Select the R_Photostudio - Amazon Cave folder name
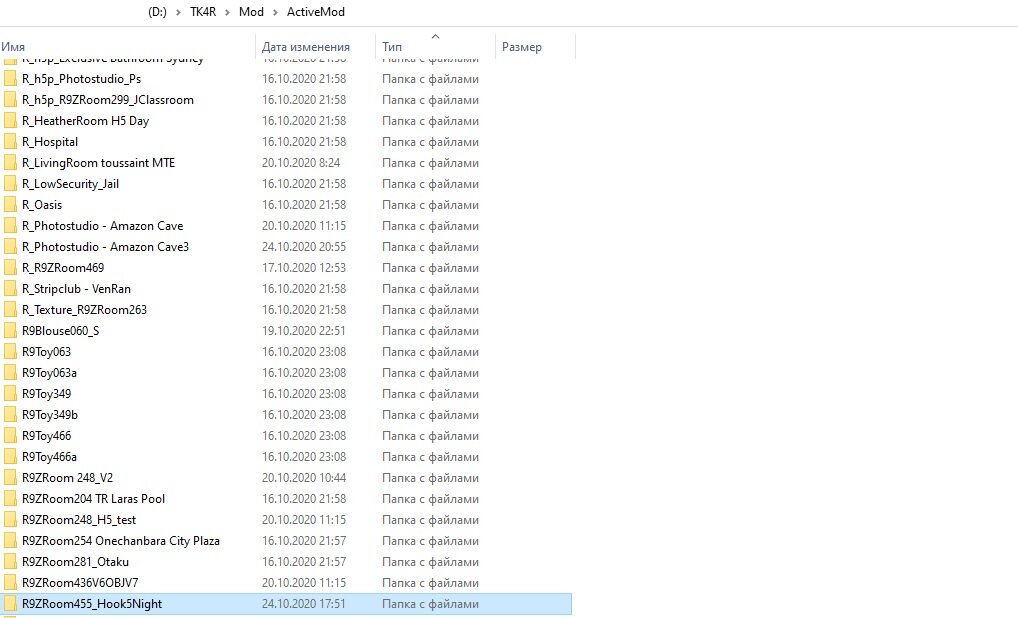 (x=103, y=226)
